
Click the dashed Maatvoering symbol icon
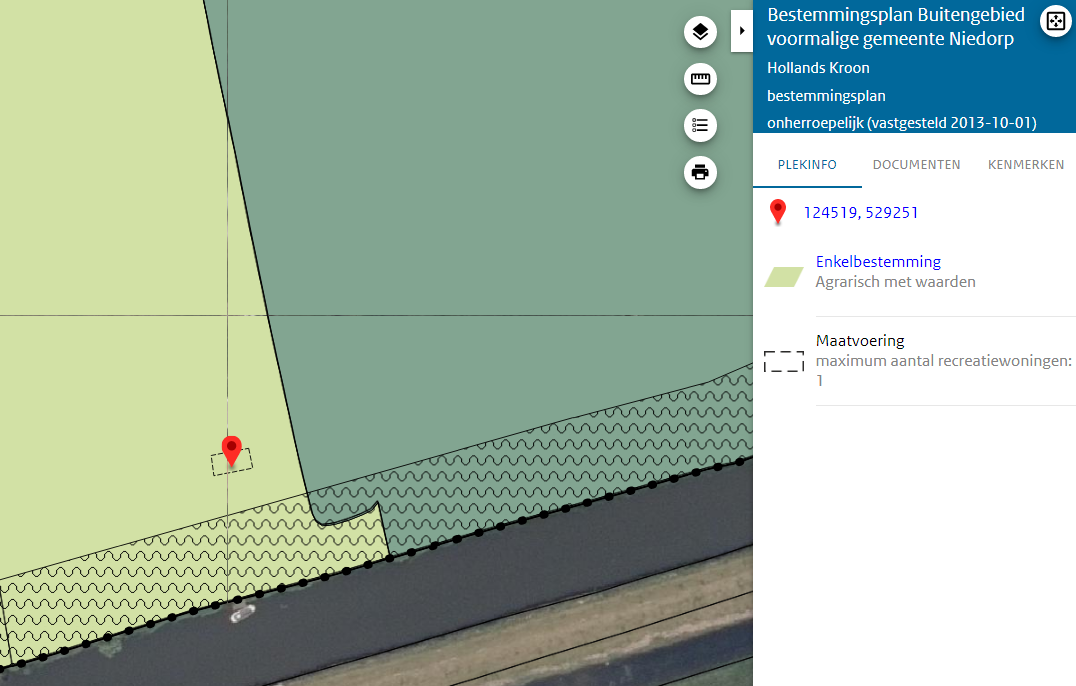click(784, 361)
